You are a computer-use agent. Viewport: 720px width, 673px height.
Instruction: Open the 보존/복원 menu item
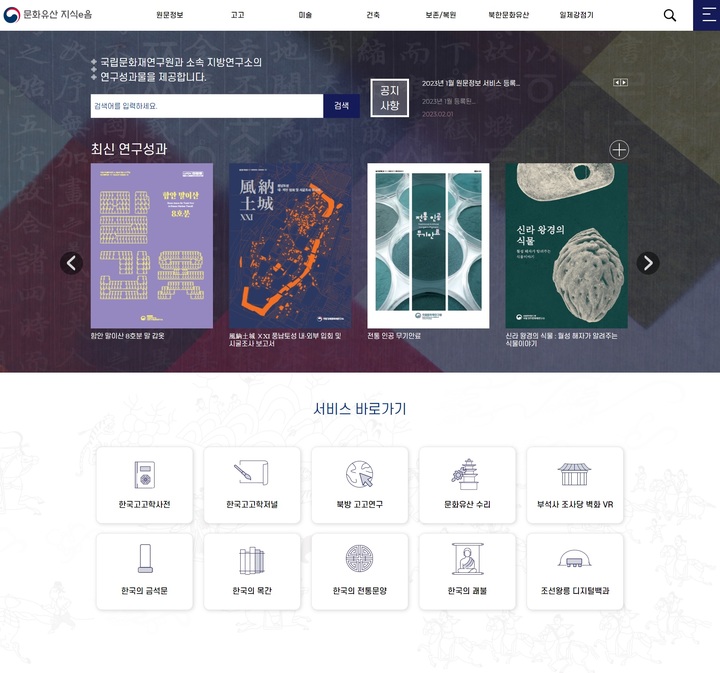[x=440, y=15]
